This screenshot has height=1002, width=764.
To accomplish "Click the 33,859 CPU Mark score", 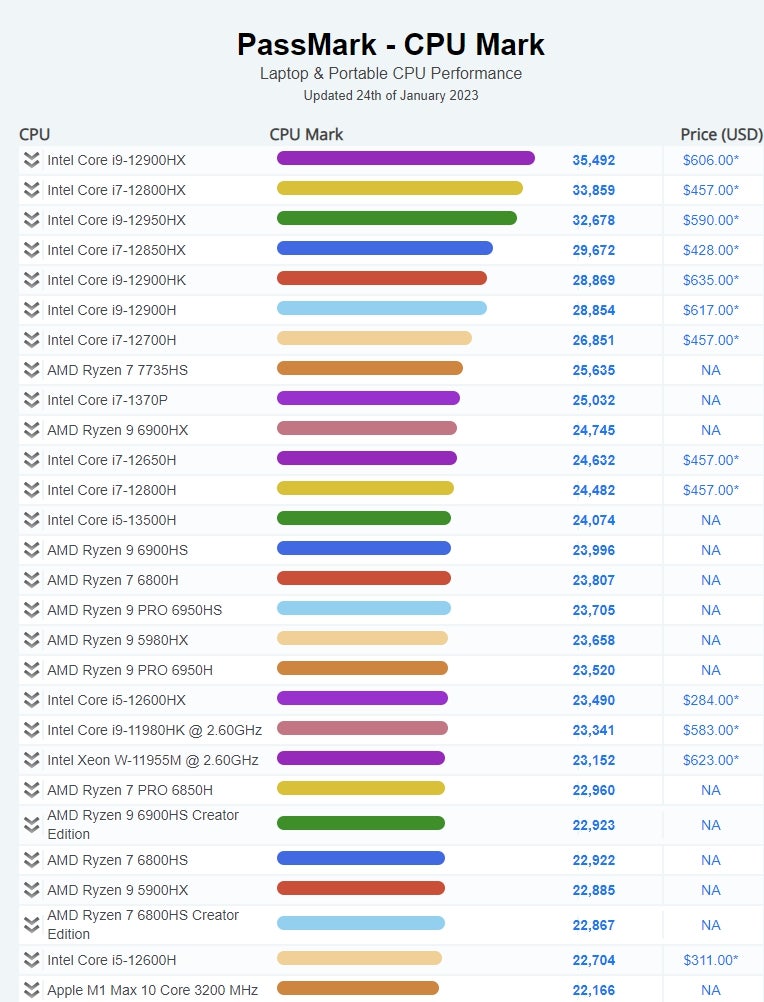I will (593, 190).
